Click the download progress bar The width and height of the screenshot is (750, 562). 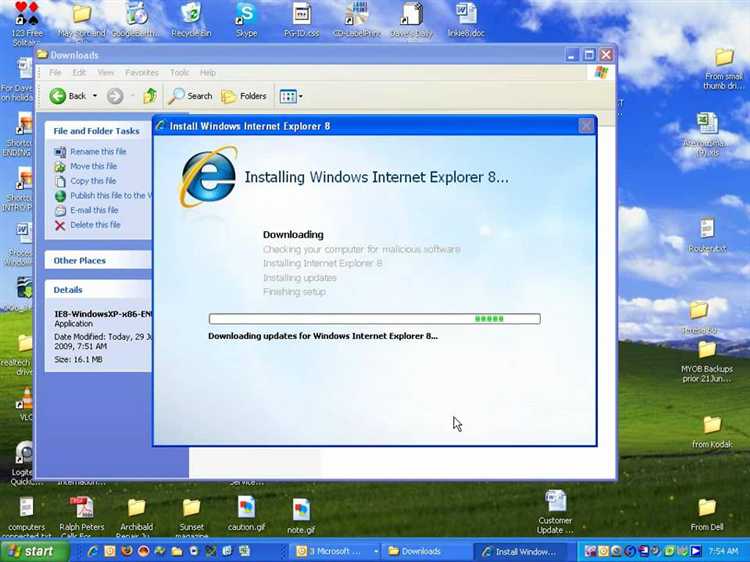pos(375,319)
